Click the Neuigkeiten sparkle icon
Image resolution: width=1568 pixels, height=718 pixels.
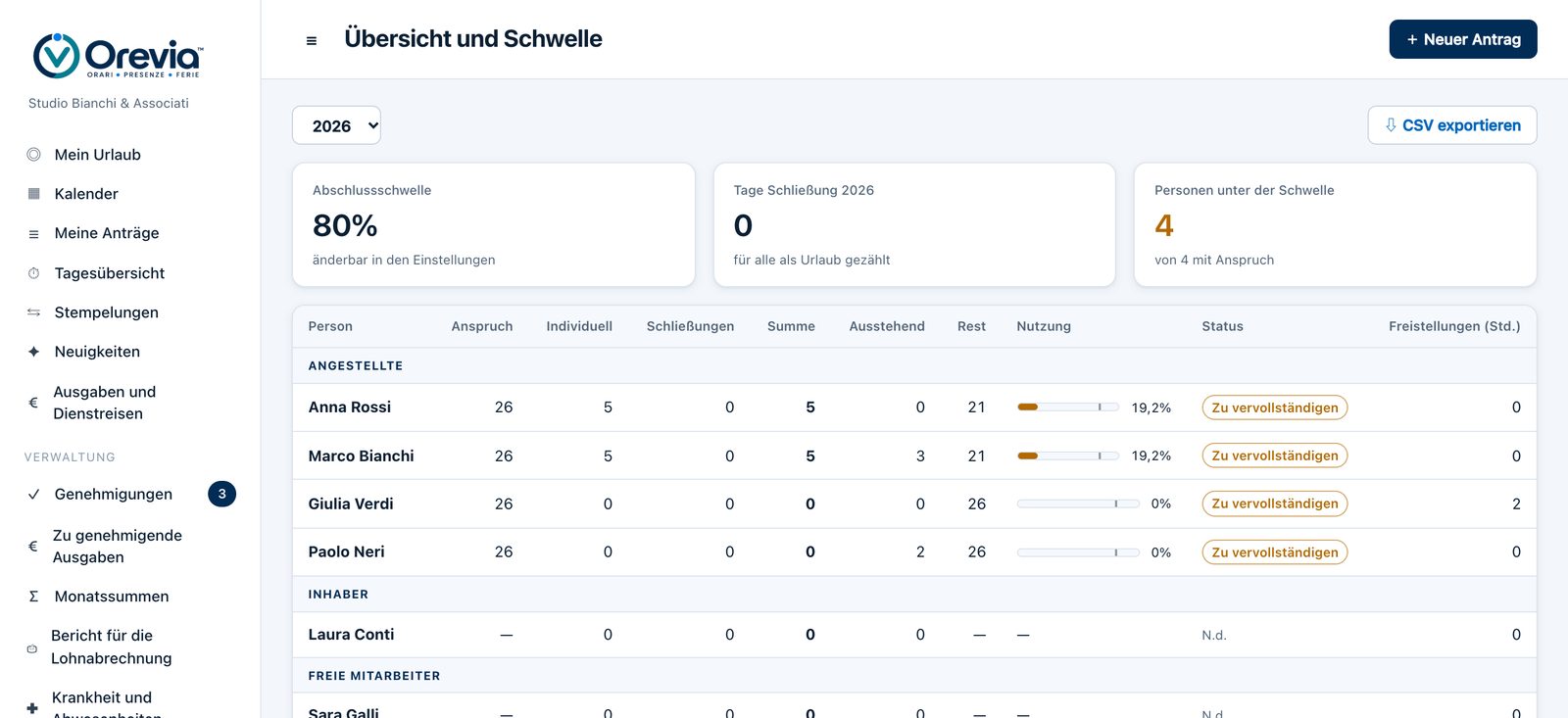(33, 352)
